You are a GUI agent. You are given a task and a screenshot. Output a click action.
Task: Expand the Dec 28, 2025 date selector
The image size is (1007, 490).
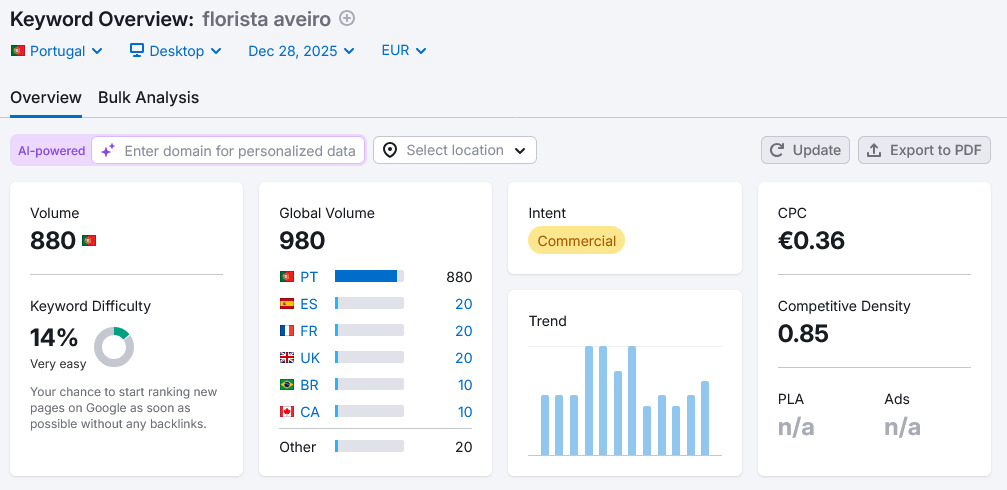pyautogui.click(x=301, y=50)
